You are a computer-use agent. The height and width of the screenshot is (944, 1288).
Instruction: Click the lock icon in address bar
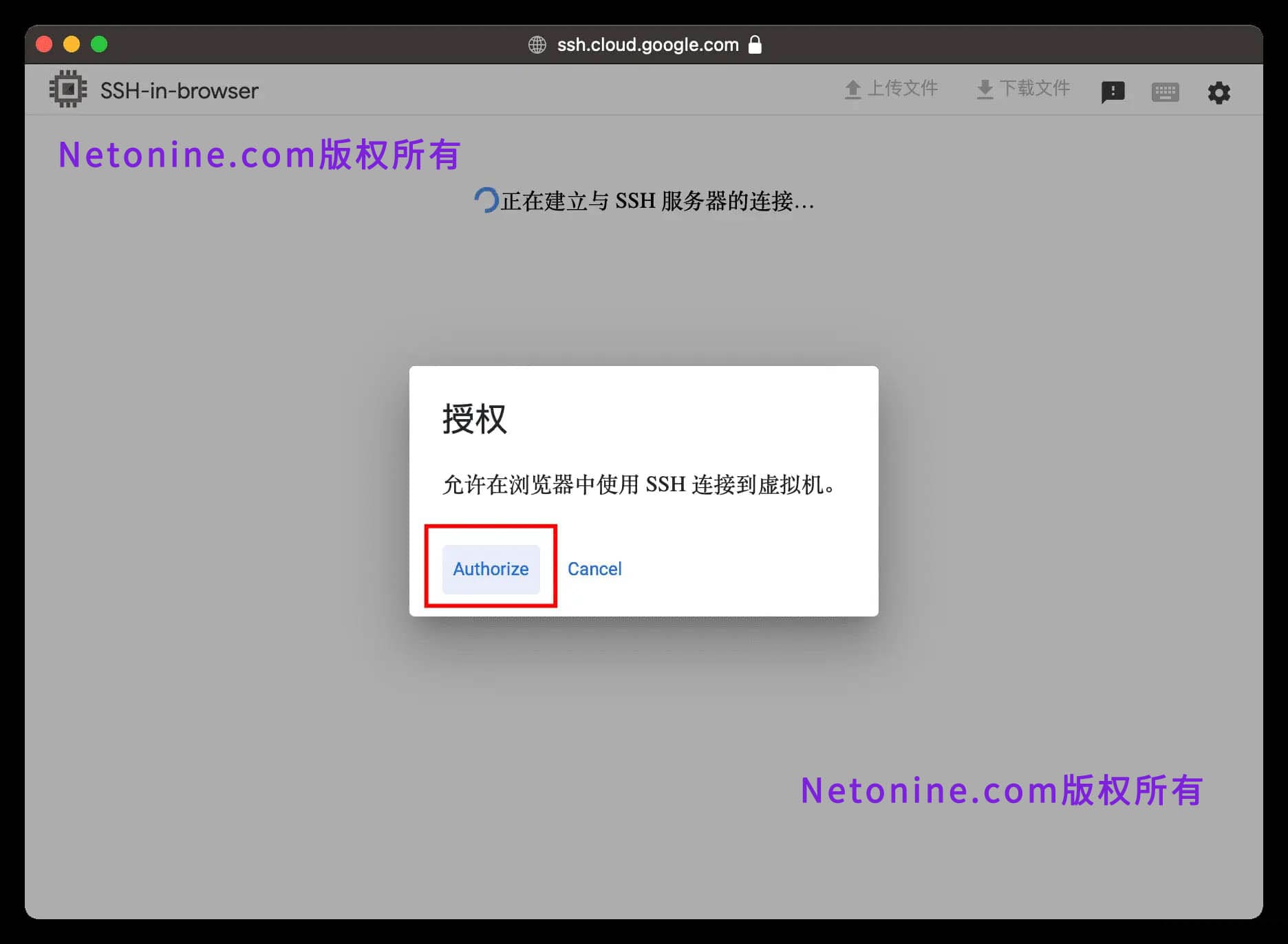click(755, 45)
